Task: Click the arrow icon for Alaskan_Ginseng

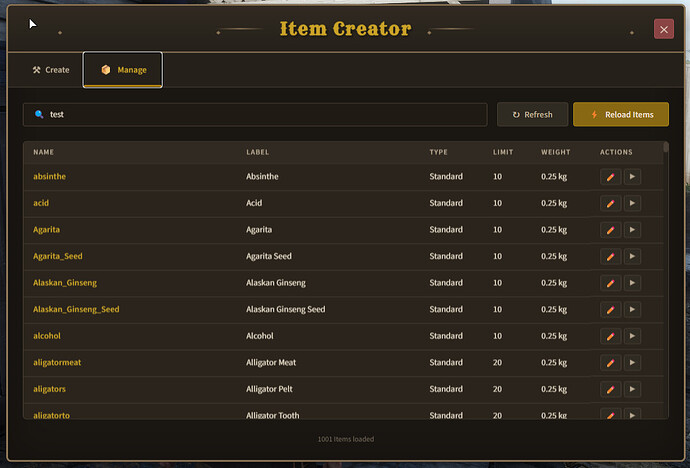Action: (x=632, y=283)
